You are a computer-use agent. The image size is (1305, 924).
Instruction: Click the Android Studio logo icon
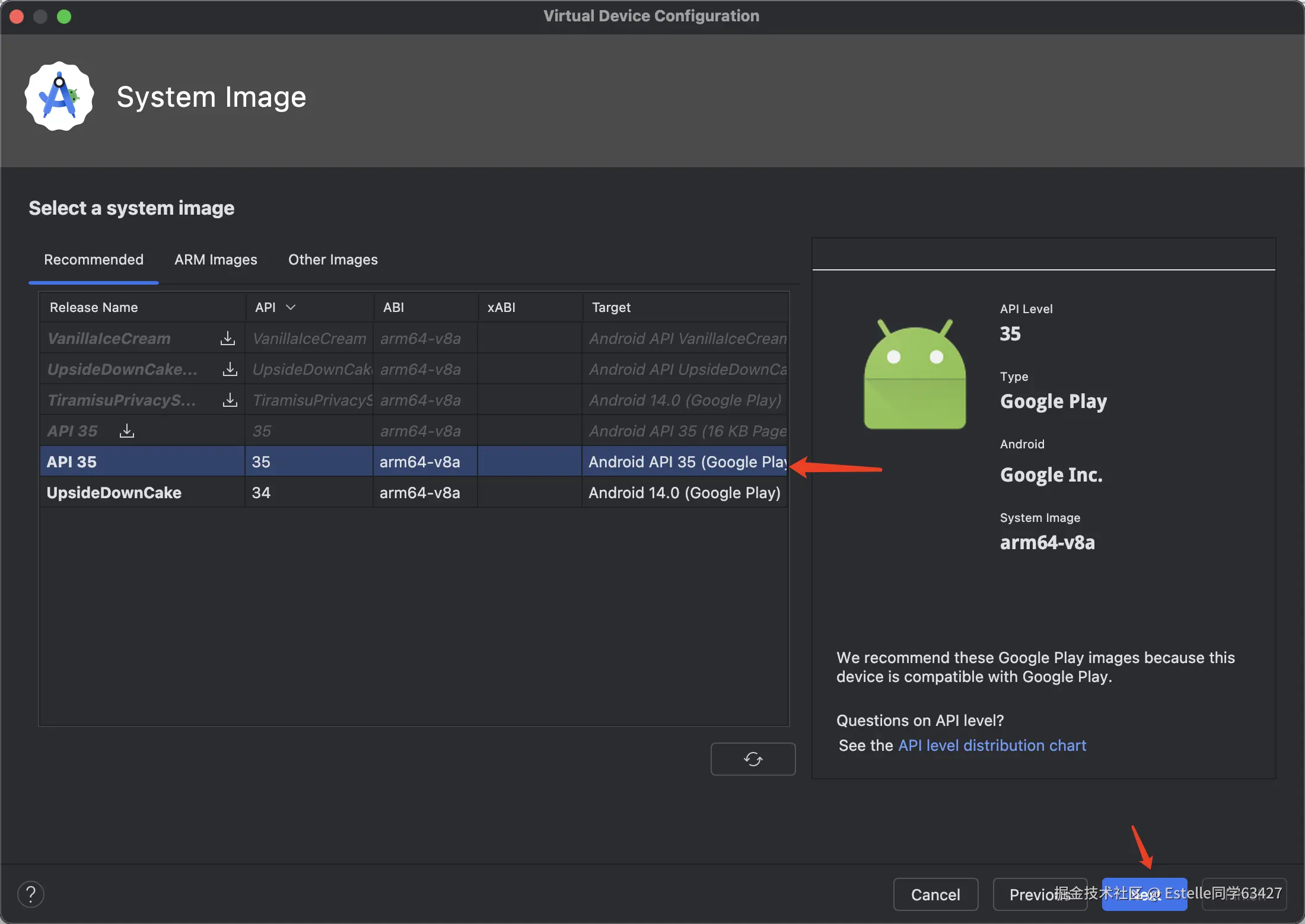coord(59,97)
